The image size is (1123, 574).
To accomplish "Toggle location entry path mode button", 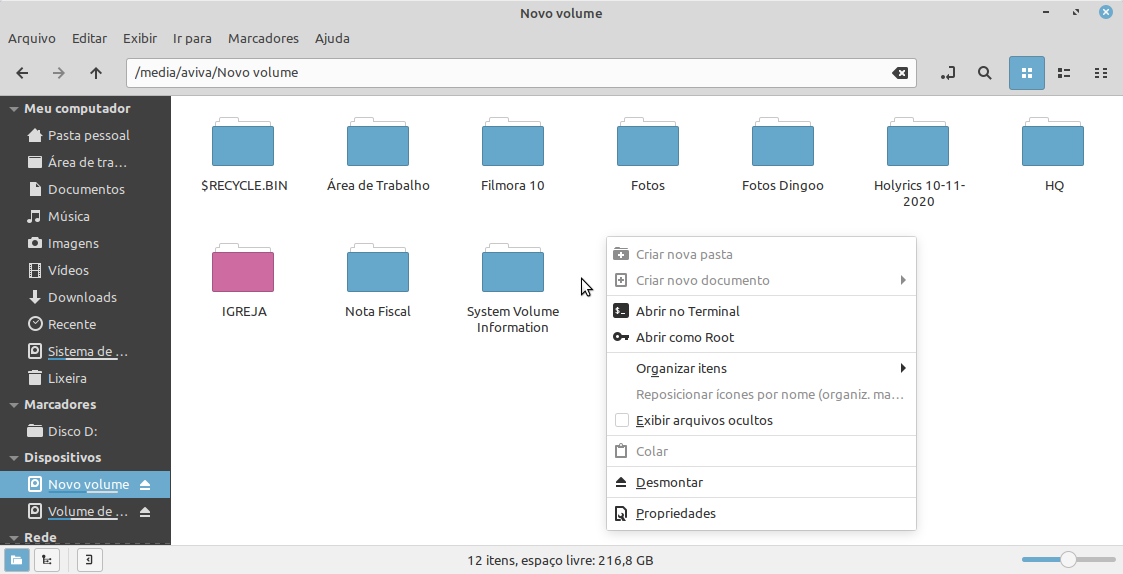I will coord(948,73).
